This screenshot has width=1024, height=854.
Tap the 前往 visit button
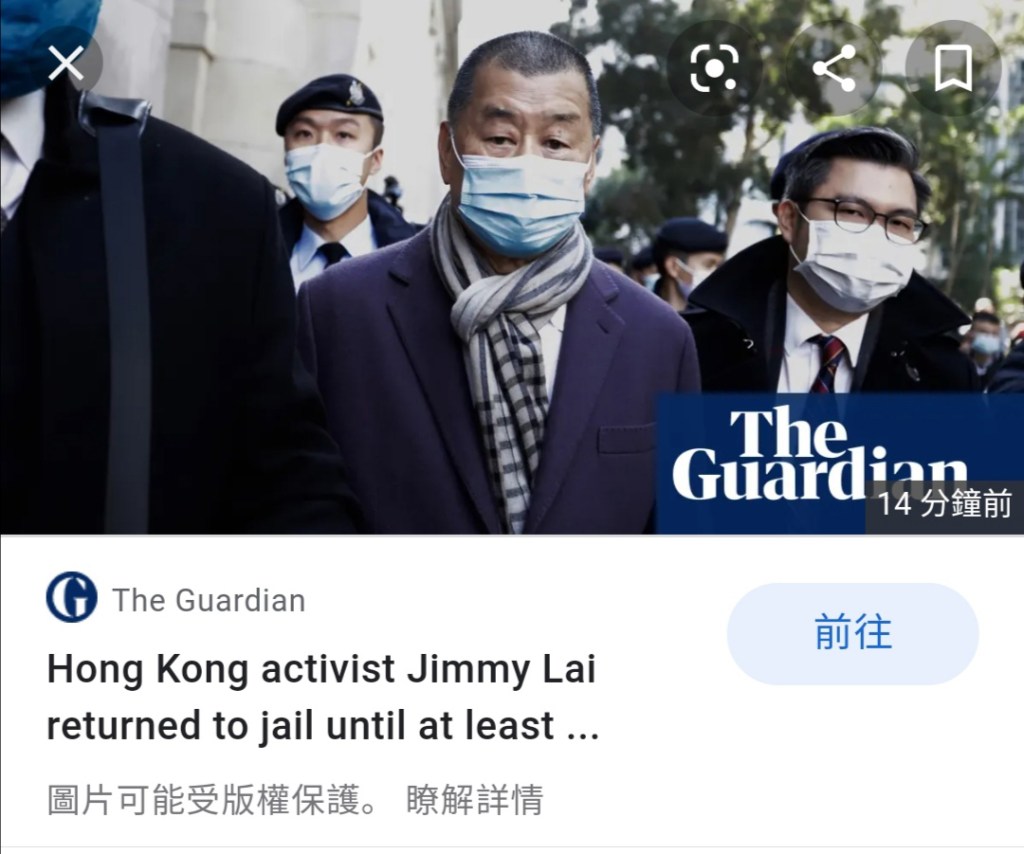[852, 633]
